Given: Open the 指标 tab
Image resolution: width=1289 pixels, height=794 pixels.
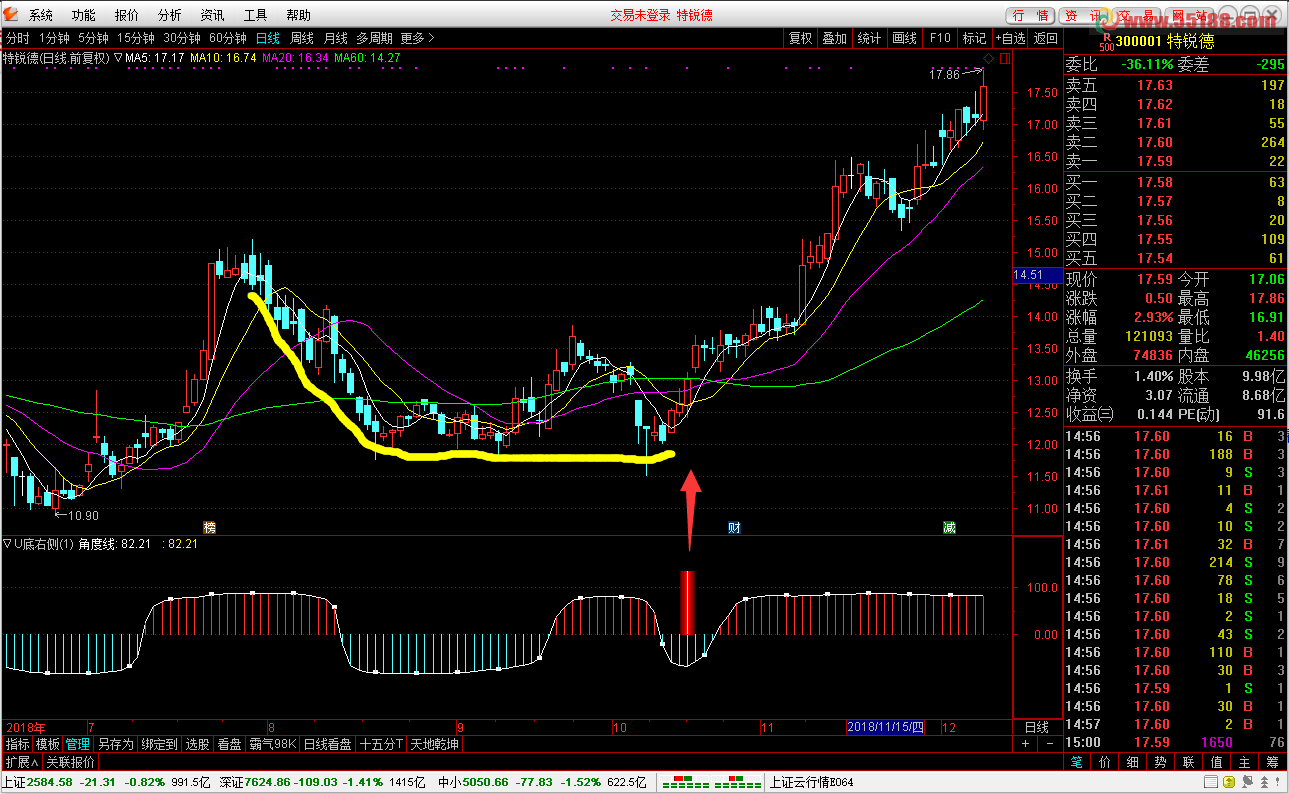Looking at the screenshot, I should 17,744.
